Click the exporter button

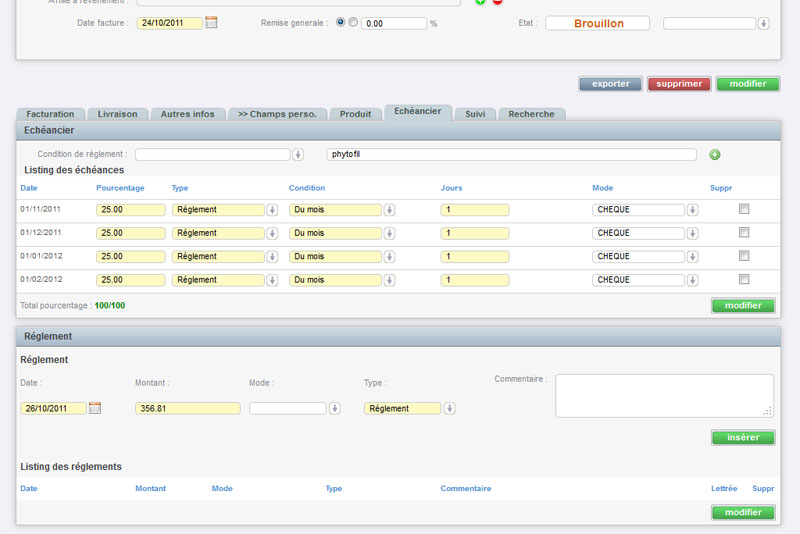[x=610, y=84]
